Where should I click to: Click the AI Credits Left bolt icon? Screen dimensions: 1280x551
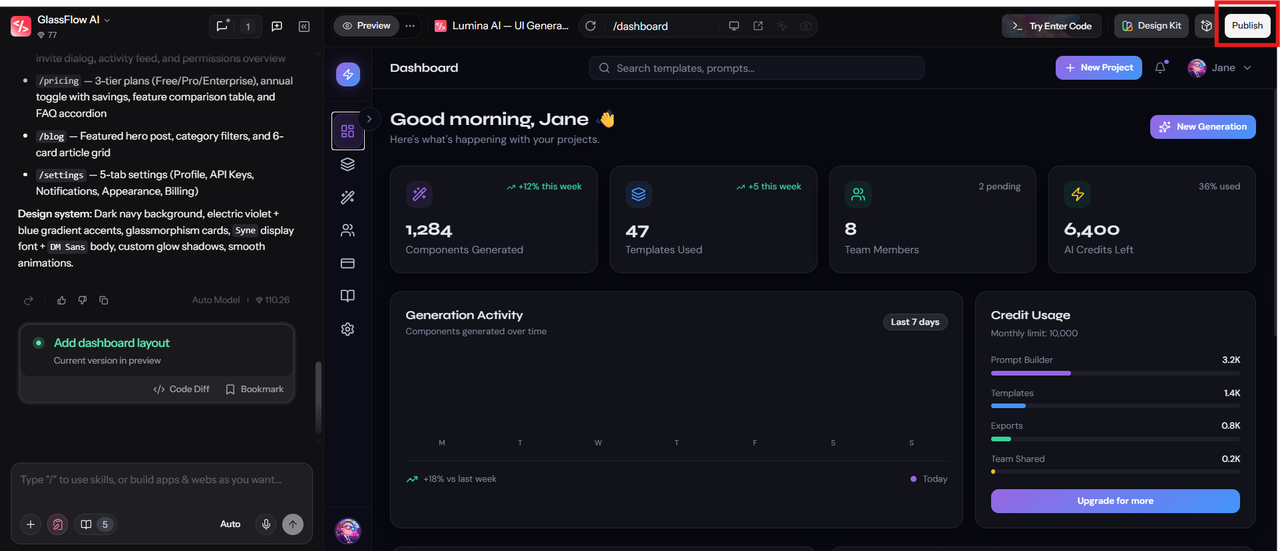pos(1077,194)
